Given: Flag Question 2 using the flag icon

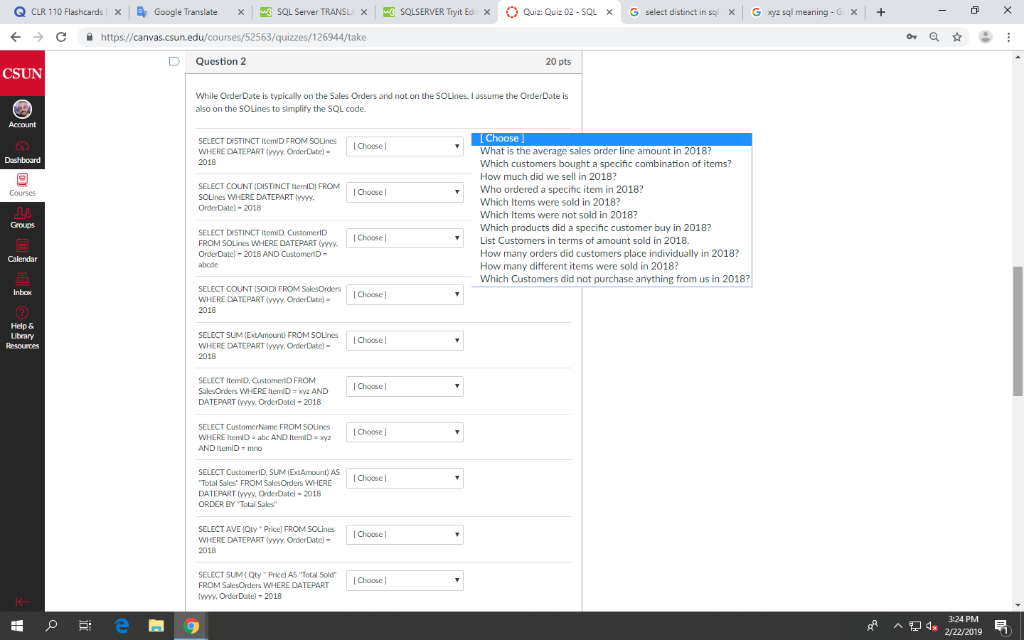Looking at the screenshot, I should [x=174, y=61].
